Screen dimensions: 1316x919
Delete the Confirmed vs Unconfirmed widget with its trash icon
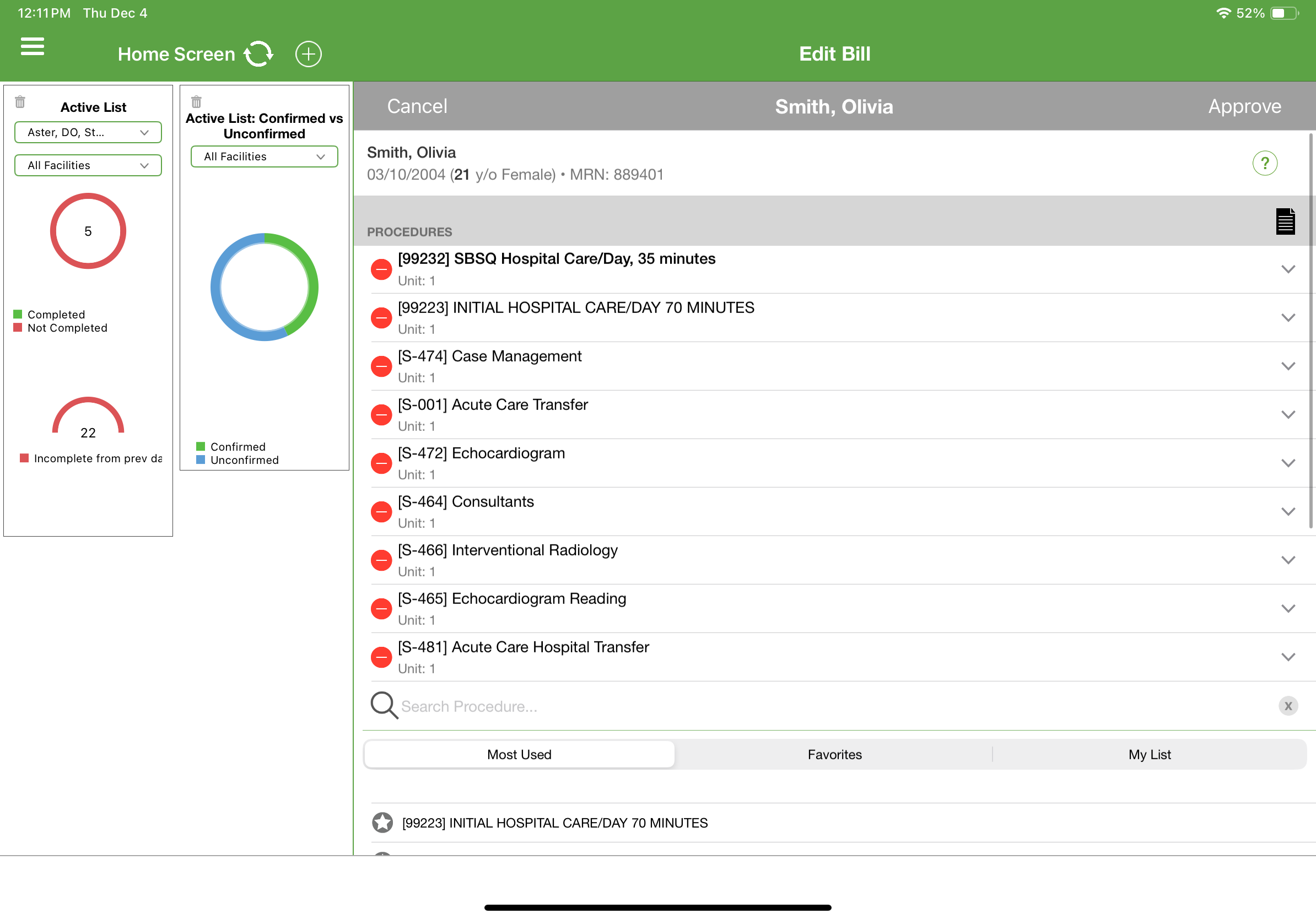[x=197, y=102]
